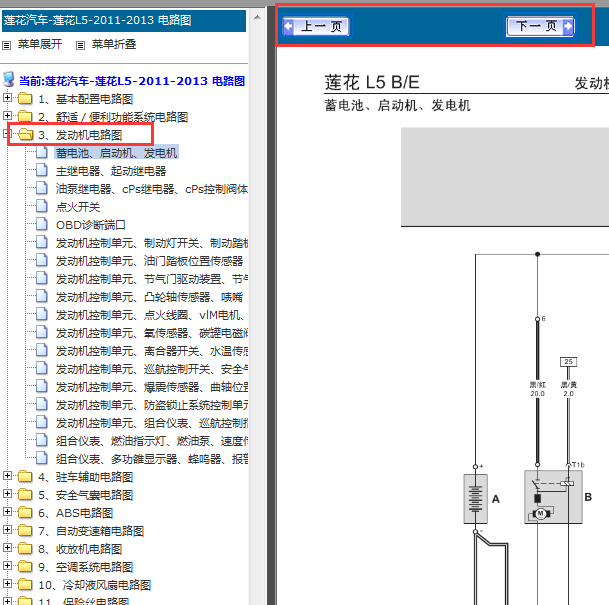Click the 菜单折叠 list icon

coord(80,45)
